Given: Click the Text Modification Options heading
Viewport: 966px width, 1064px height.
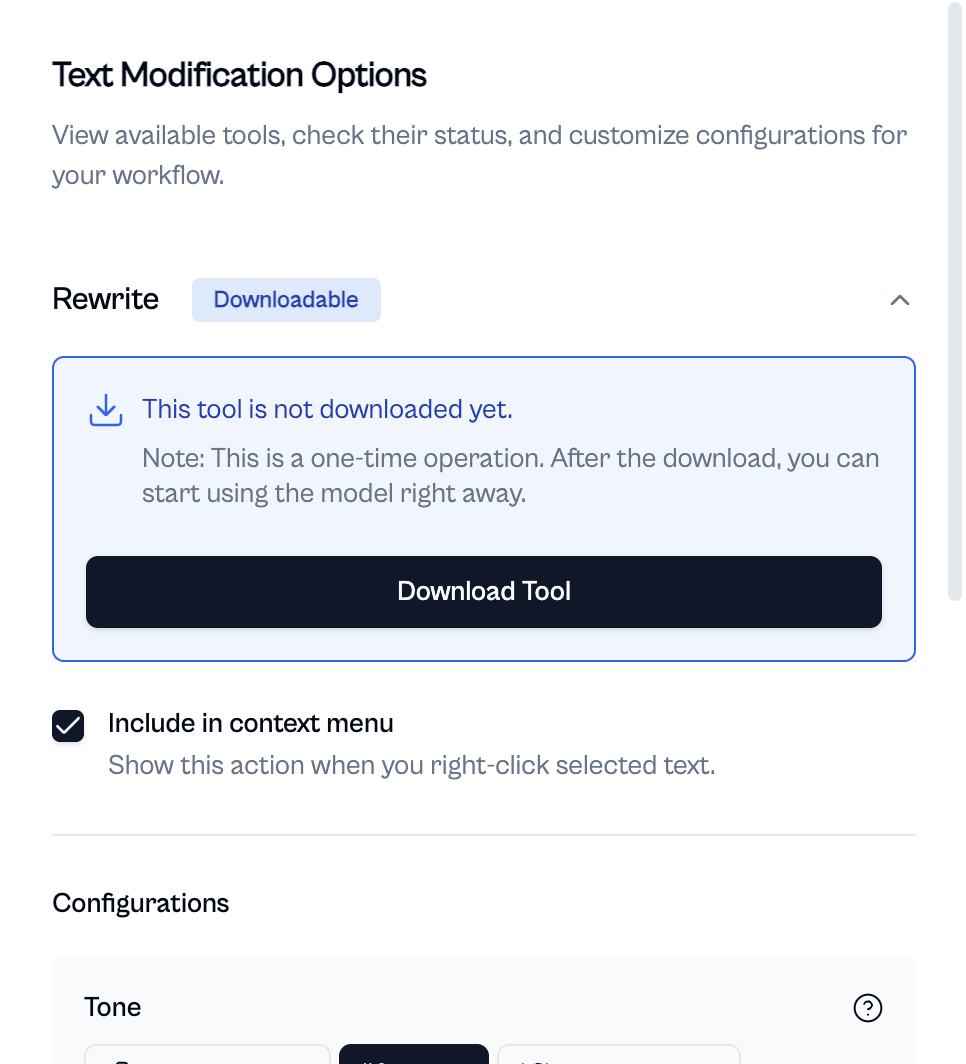Looking at the screenshot, I should 239,75.
